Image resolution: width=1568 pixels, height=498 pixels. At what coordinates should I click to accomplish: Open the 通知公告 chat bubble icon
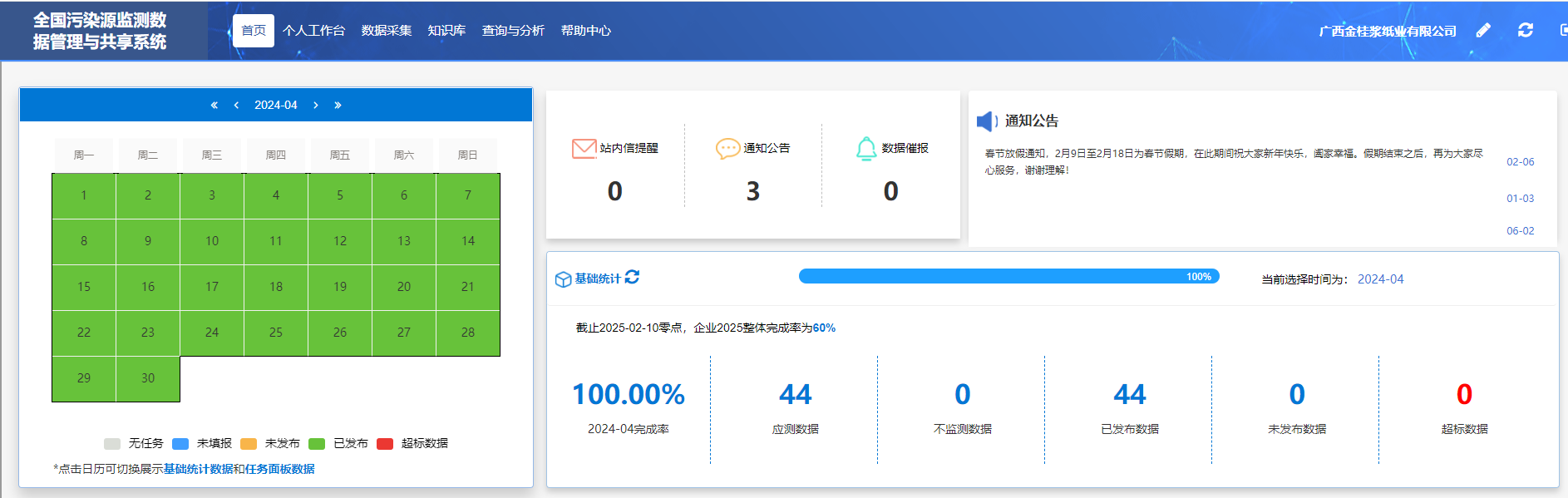727,148
